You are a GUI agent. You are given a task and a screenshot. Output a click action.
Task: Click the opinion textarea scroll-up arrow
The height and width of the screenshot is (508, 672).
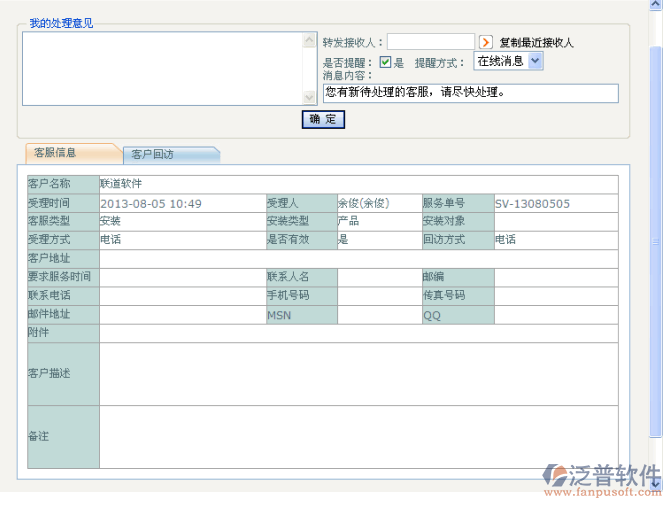coord(309,41)
